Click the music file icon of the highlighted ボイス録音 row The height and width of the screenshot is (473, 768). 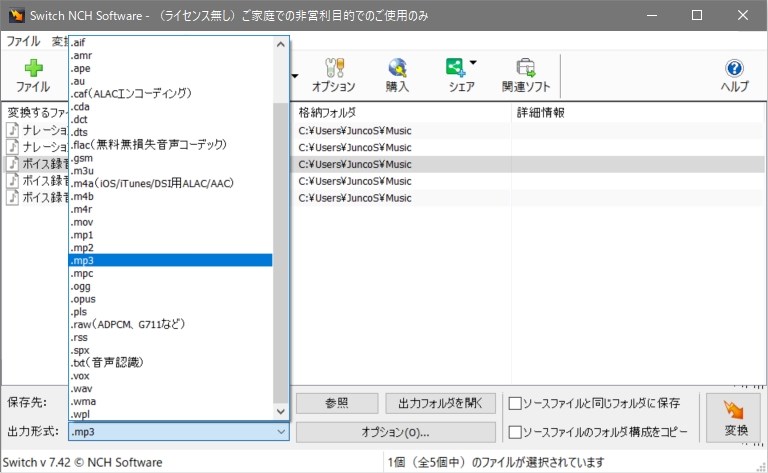pos(13,164)
